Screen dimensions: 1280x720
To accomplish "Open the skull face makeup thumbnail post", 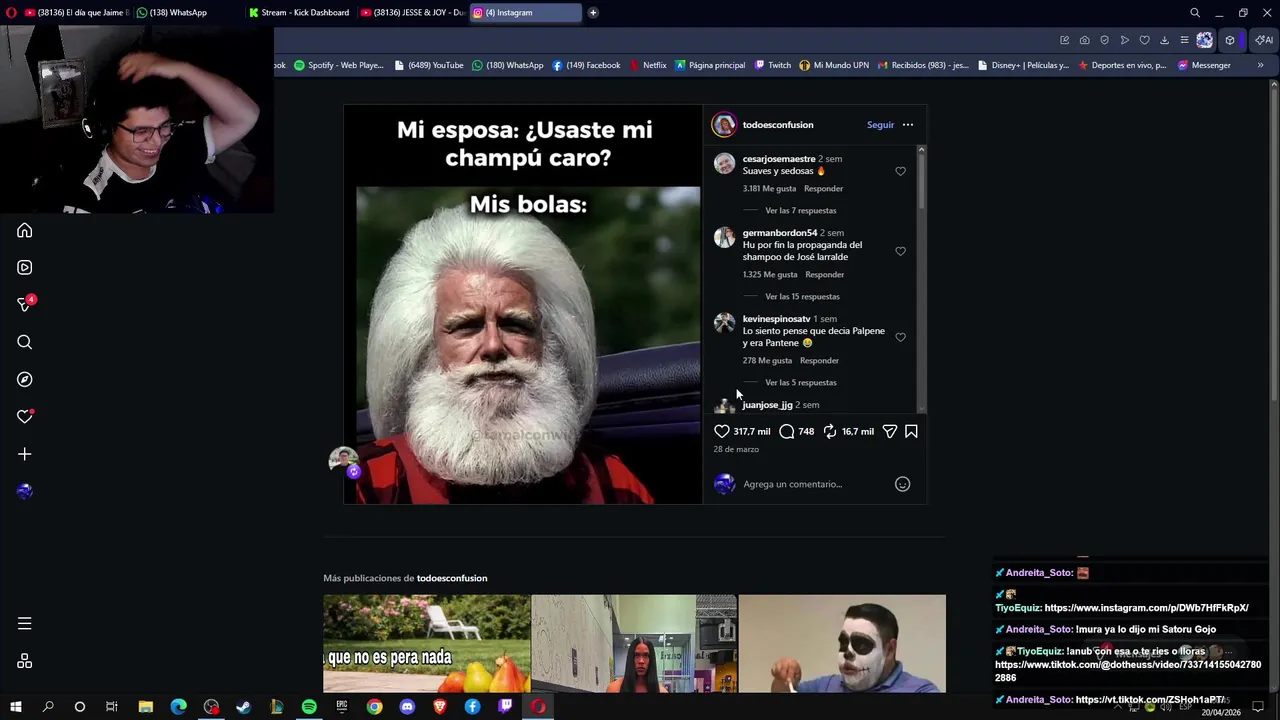I will (x=842, y=643).
